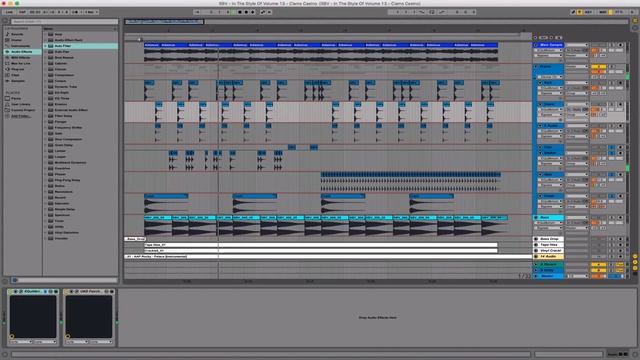This screenshot has height=360, width=640.
Task: Expand the Compressor device presets
Action: 45,75
